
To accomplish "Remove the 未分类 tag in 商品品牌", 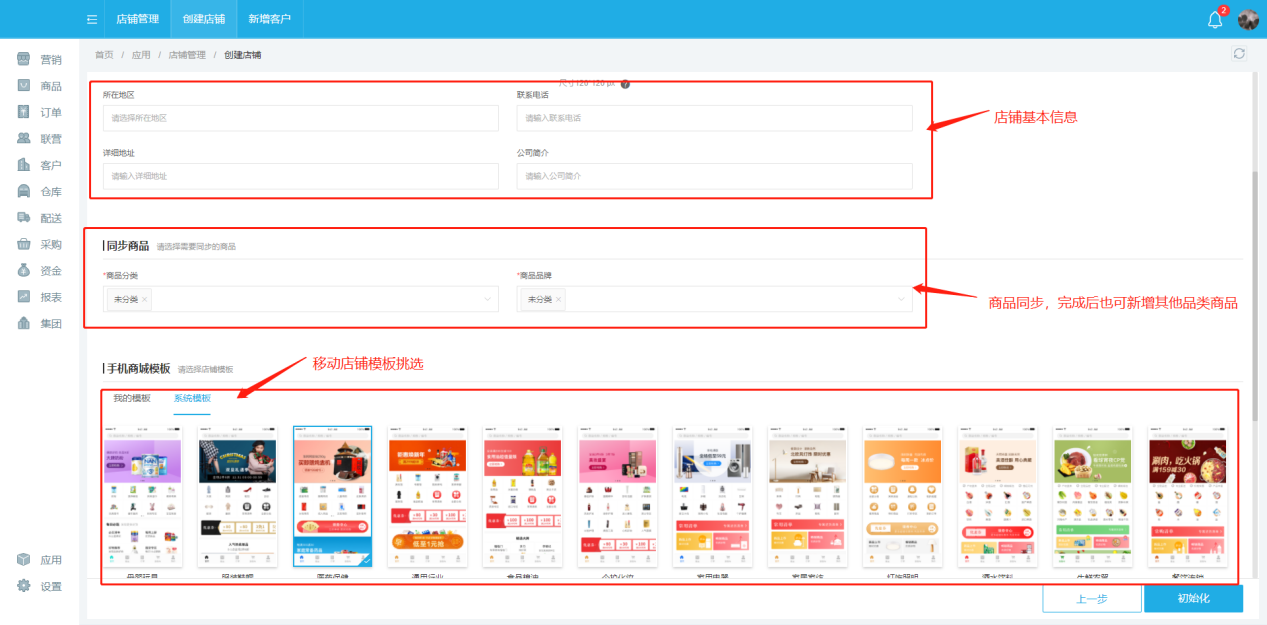I will pos(558,299).
